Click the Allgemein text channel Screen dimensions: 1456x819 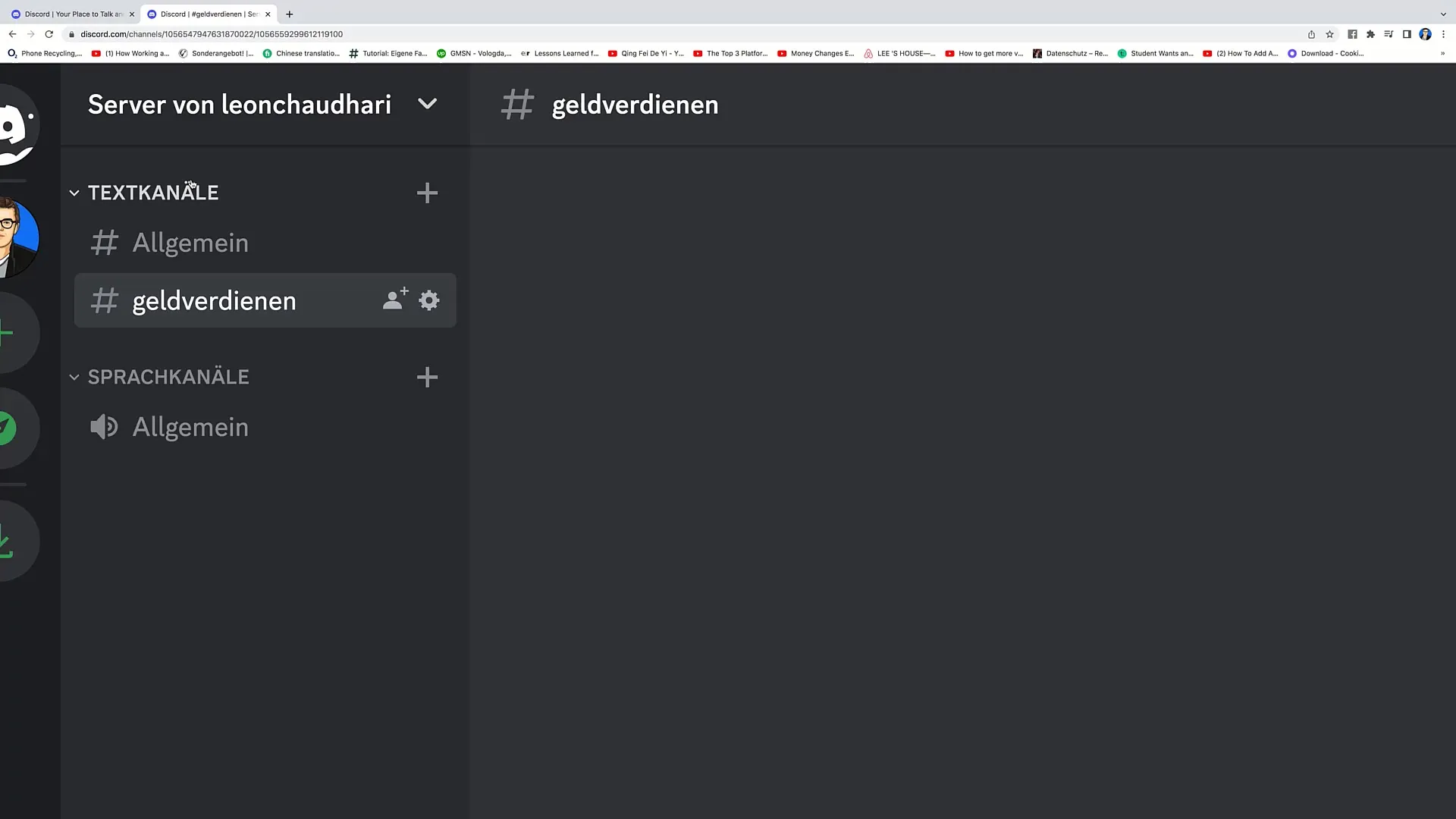[x=190, y=242]
